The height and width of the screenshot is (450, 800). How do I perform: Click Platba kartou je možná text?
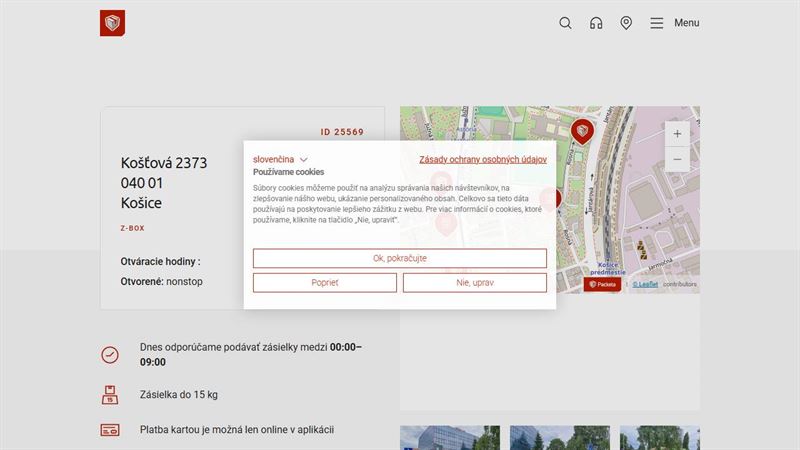(237, 430)
